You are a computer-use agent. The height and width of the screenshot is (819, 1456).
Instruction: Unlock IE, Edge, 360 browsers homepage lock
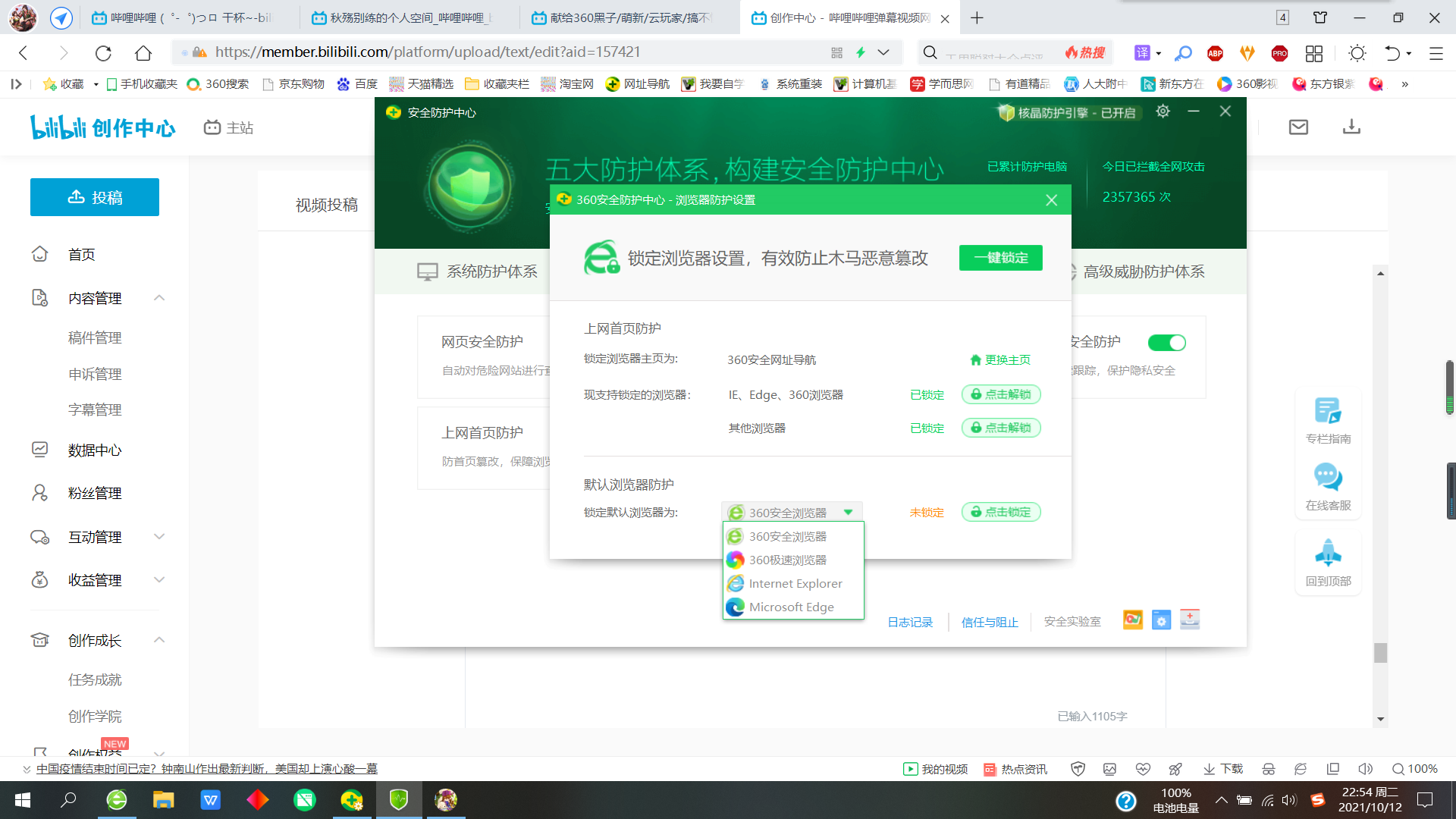[x=1001, y=394]
